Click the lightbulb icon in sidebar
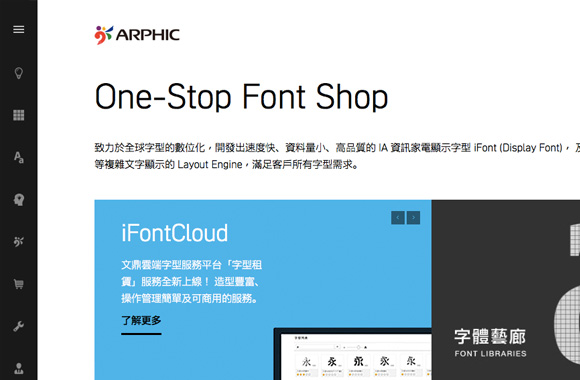This screenshot has width=580, height=380. 18,73
